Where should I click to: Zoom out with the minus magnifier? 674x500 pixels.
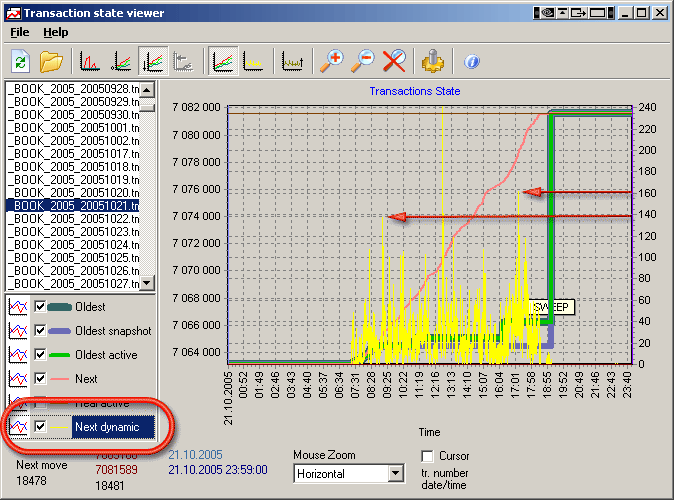click(363, 61)
